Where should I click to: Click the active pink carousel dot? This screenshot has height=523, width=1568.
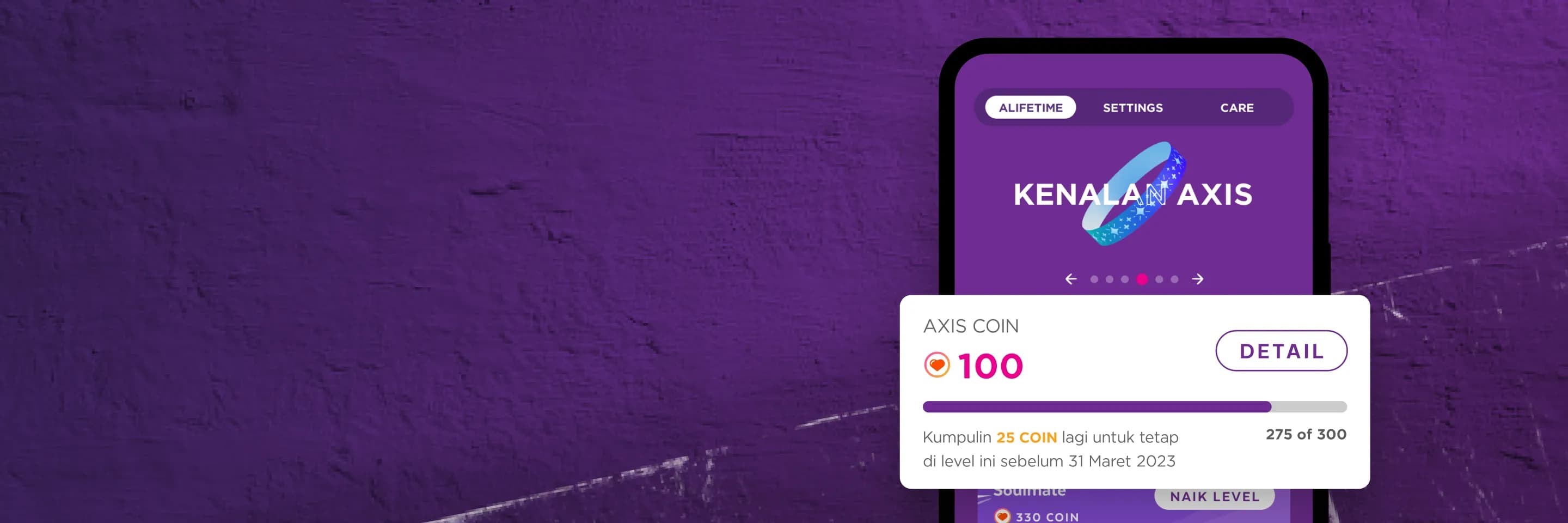point(1142,279)
